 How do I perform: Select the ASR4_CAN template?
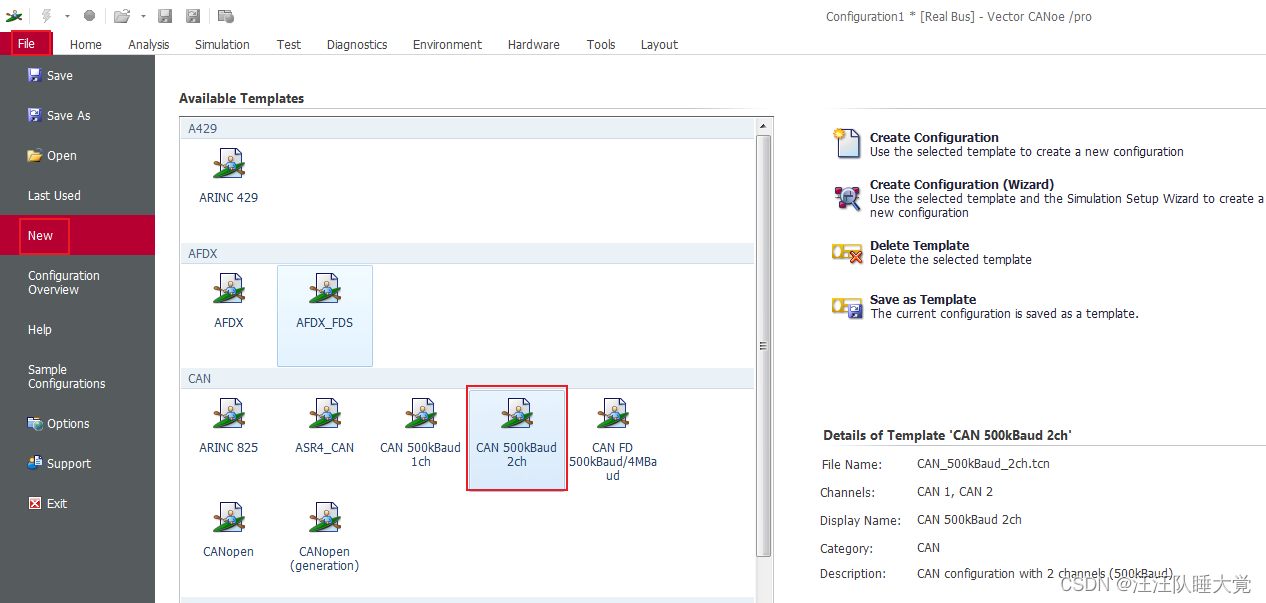click(x=325, y=427)
